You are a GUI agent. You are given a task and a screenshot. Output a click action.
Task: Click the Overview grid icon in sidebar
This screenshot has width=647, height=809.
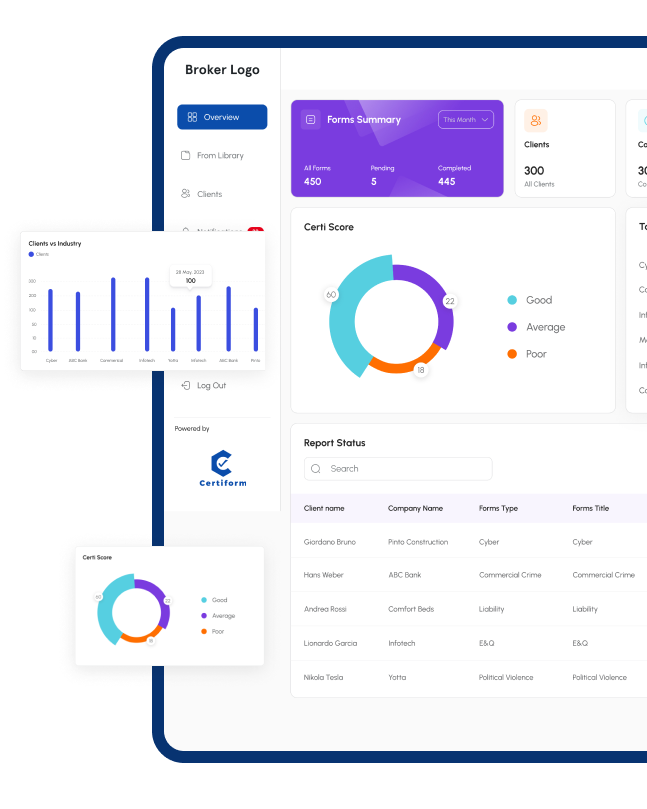click(192, 117)
